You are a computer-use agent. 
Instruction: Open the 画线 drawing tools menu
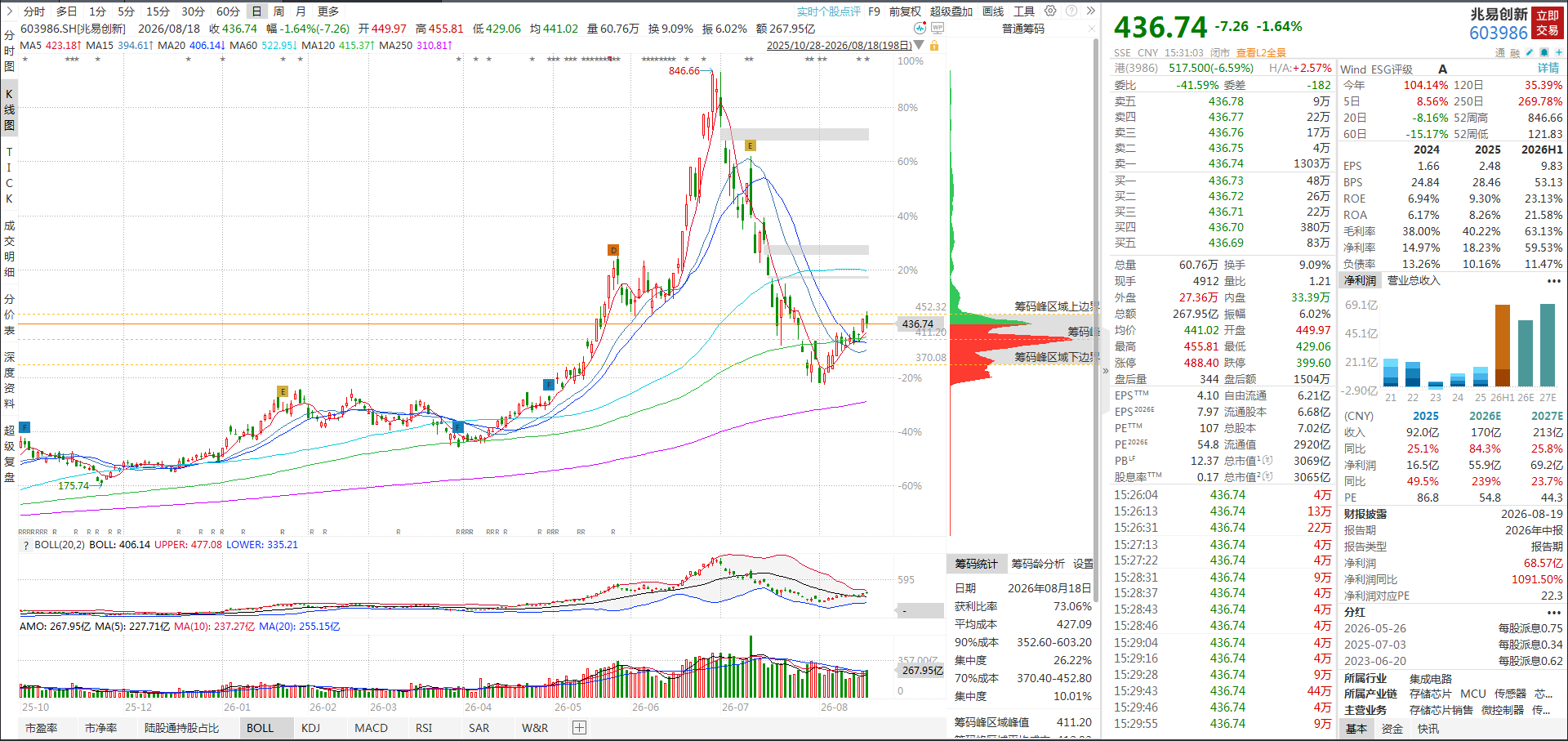click(x=993, y=11)
